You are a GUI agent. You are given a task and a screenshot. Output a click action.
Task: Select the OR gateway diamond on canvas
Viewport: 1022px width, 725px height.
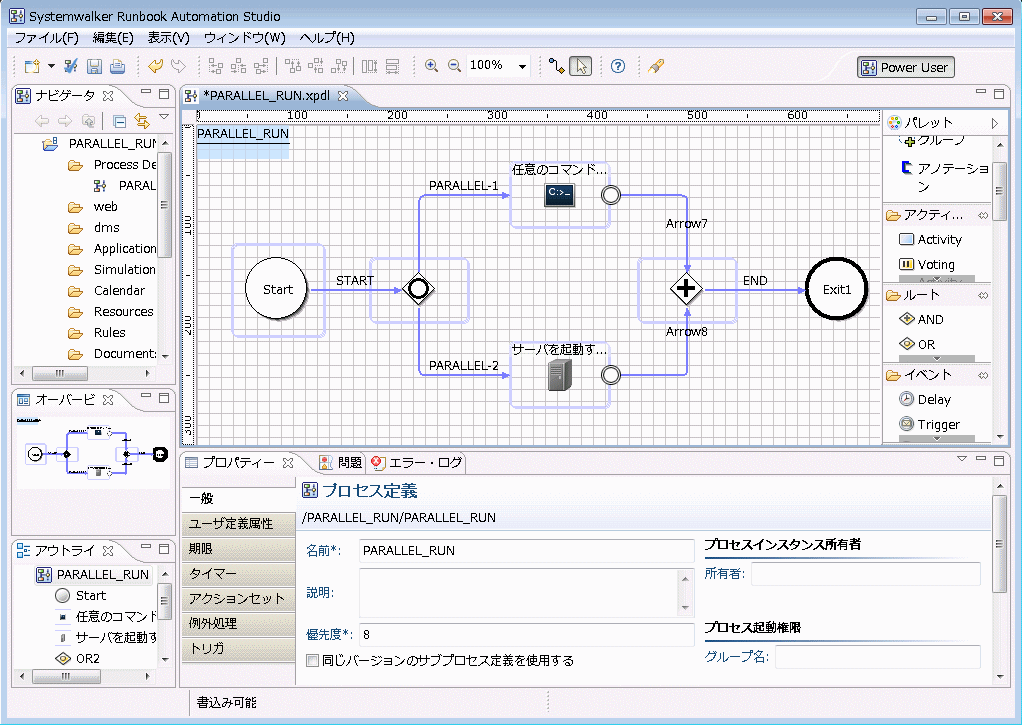[x=418, y=289]
